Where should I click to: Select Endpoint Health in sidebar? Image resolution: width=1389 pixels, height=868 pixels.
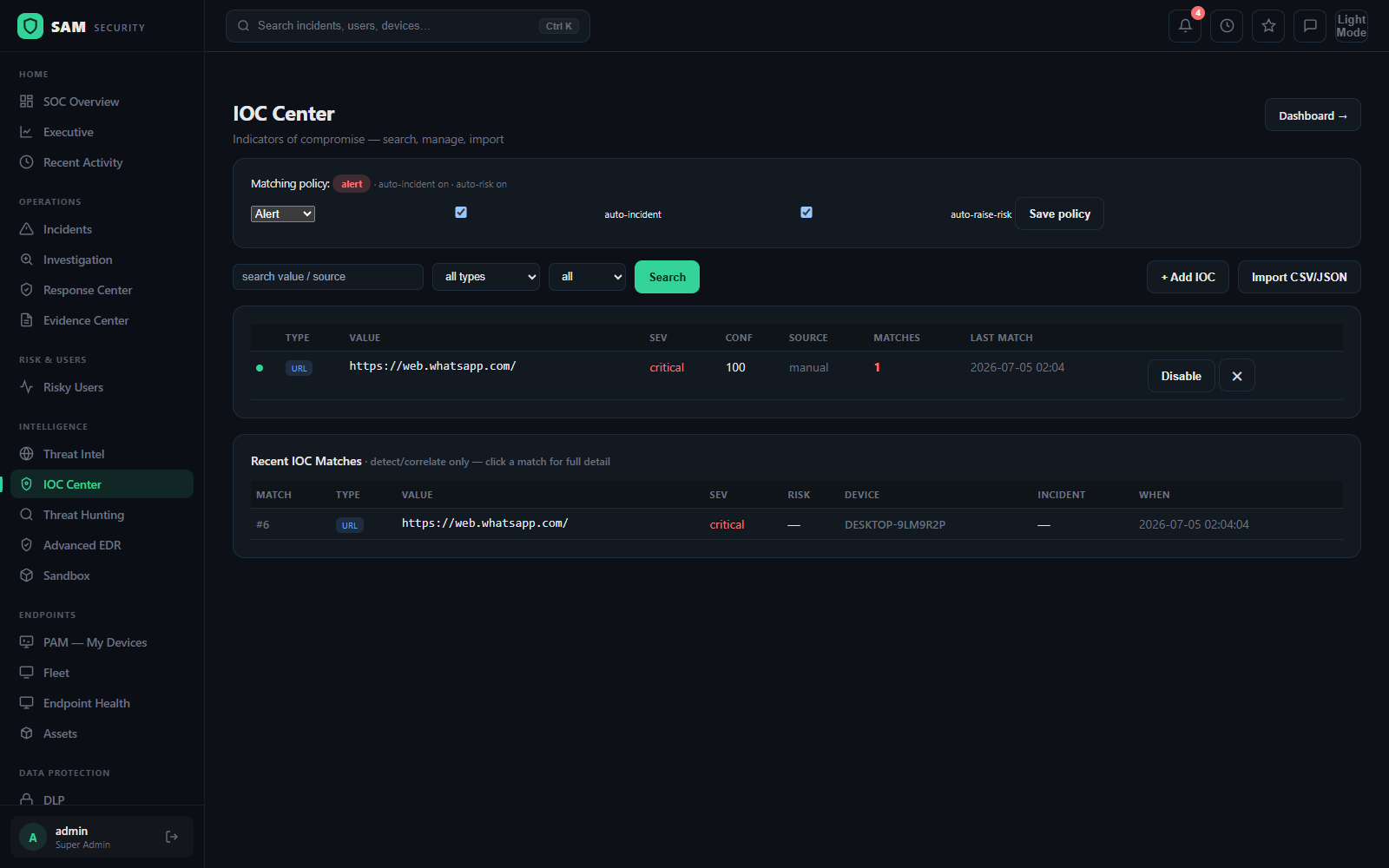102,703
